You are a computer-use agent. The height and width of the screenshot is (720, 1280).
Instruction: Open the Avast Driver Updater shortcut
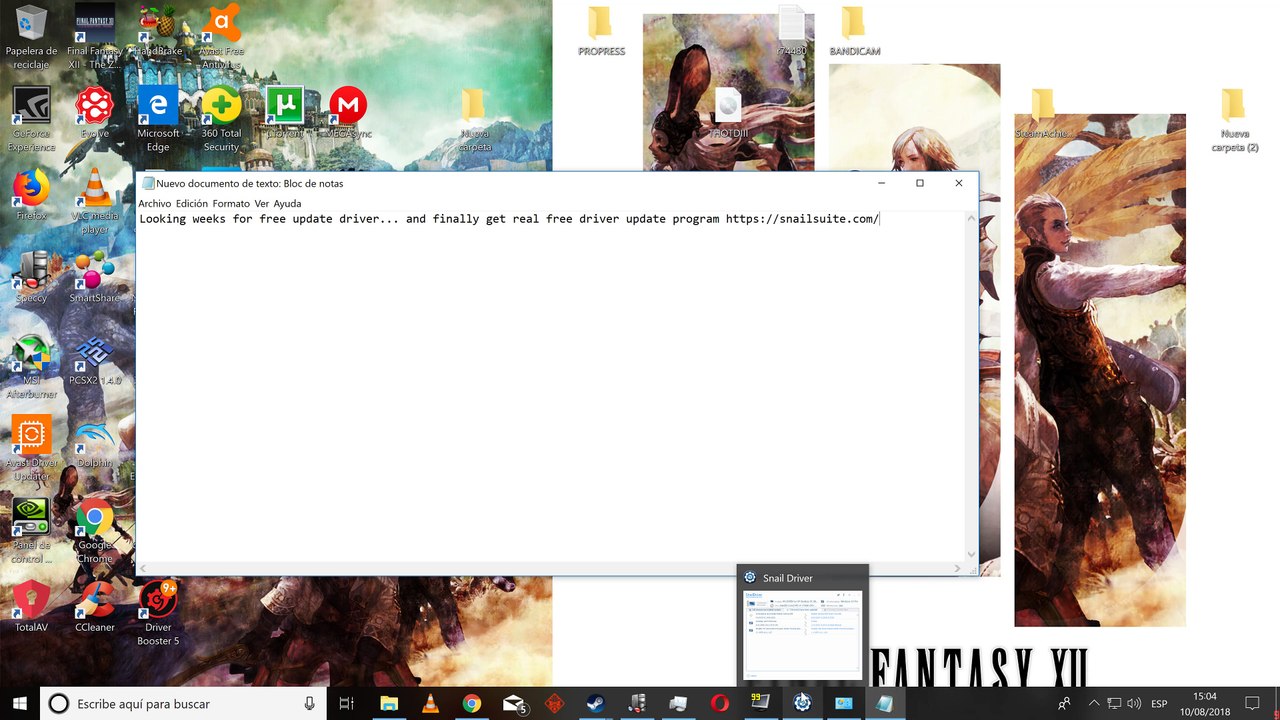pos(31,448)
